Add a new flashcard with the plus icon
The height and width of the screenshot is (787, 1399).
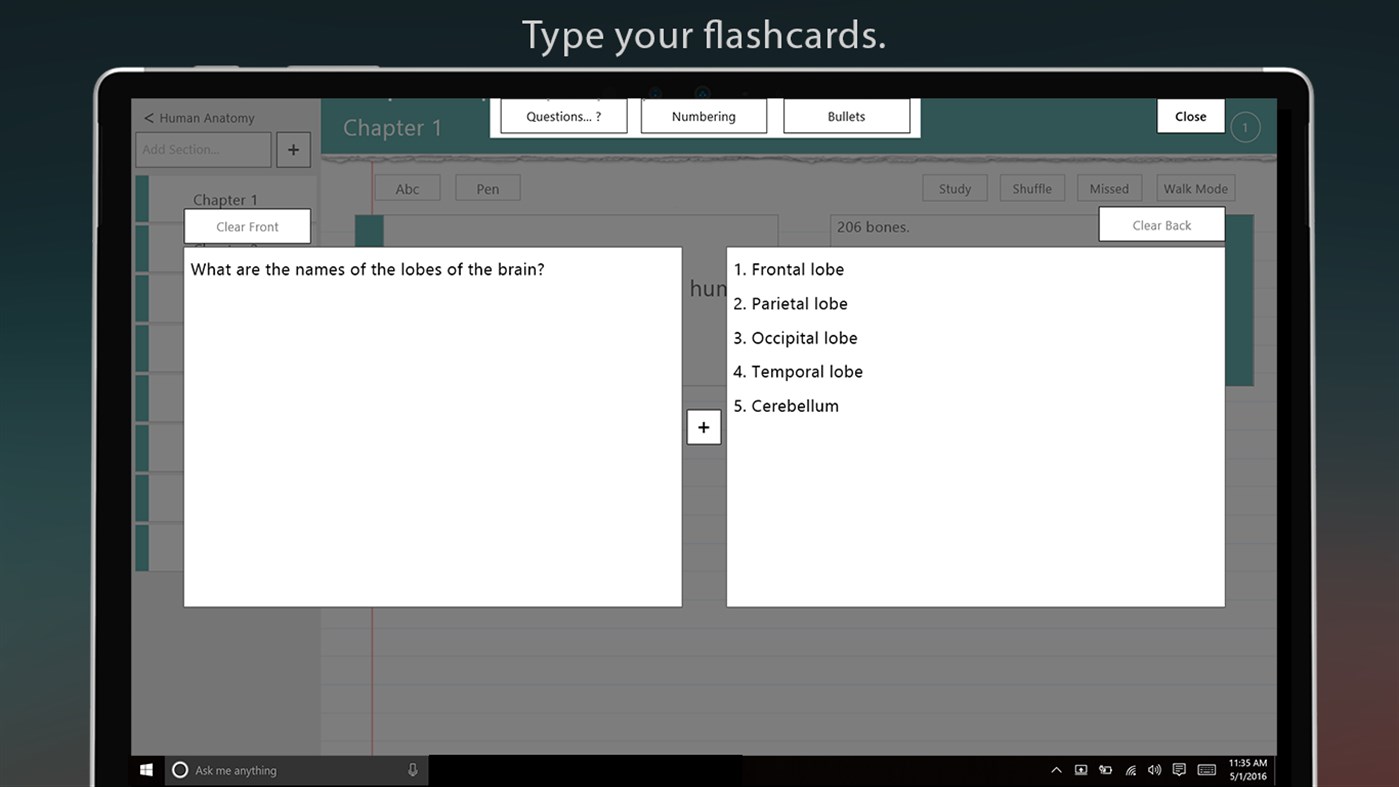pos(703,426)
